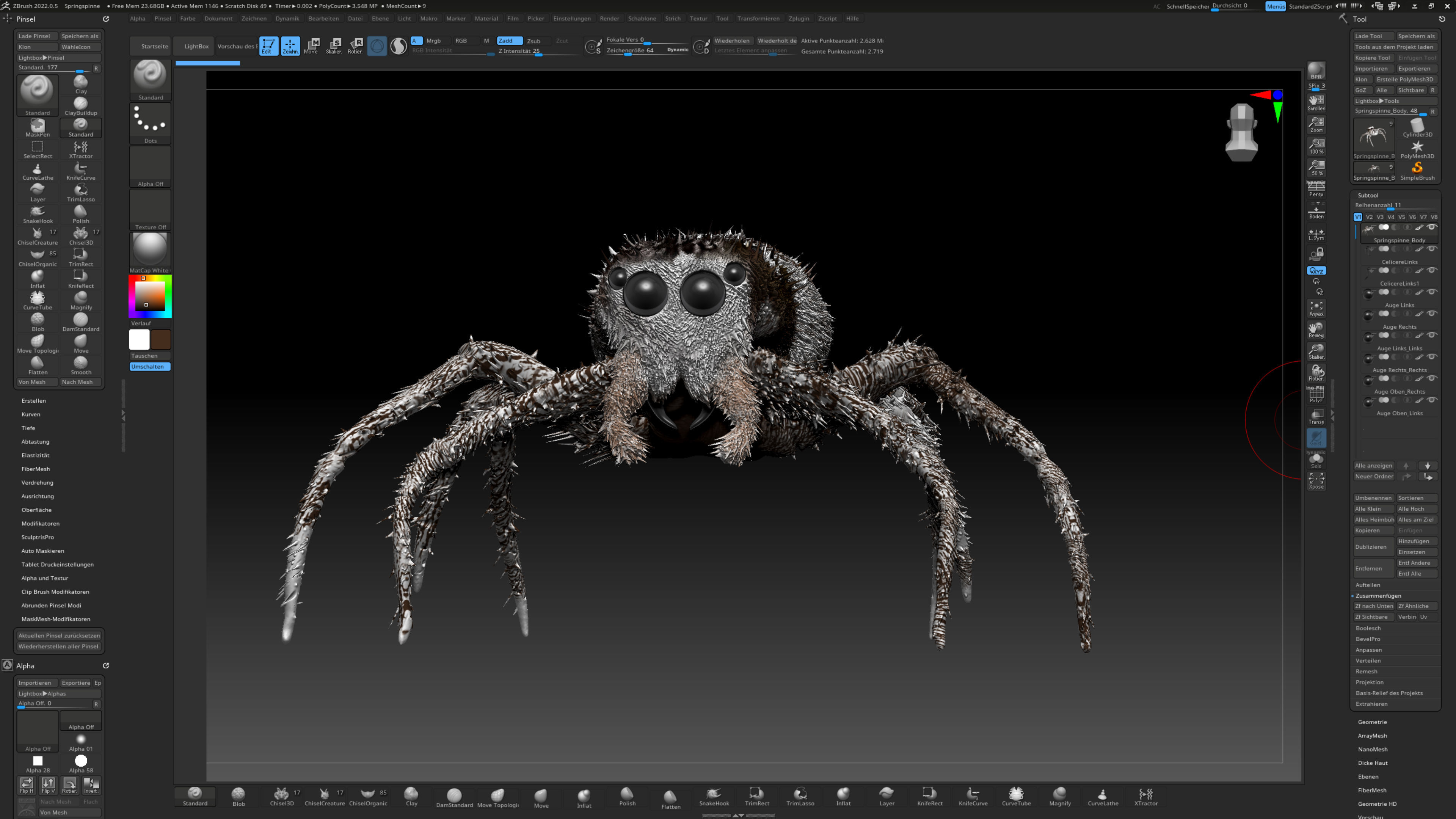The width and height of the screenshot is (1456, 819).
Task: Pick the CurveTube brush in bottom shelf
Action: tap(1016, 796)
